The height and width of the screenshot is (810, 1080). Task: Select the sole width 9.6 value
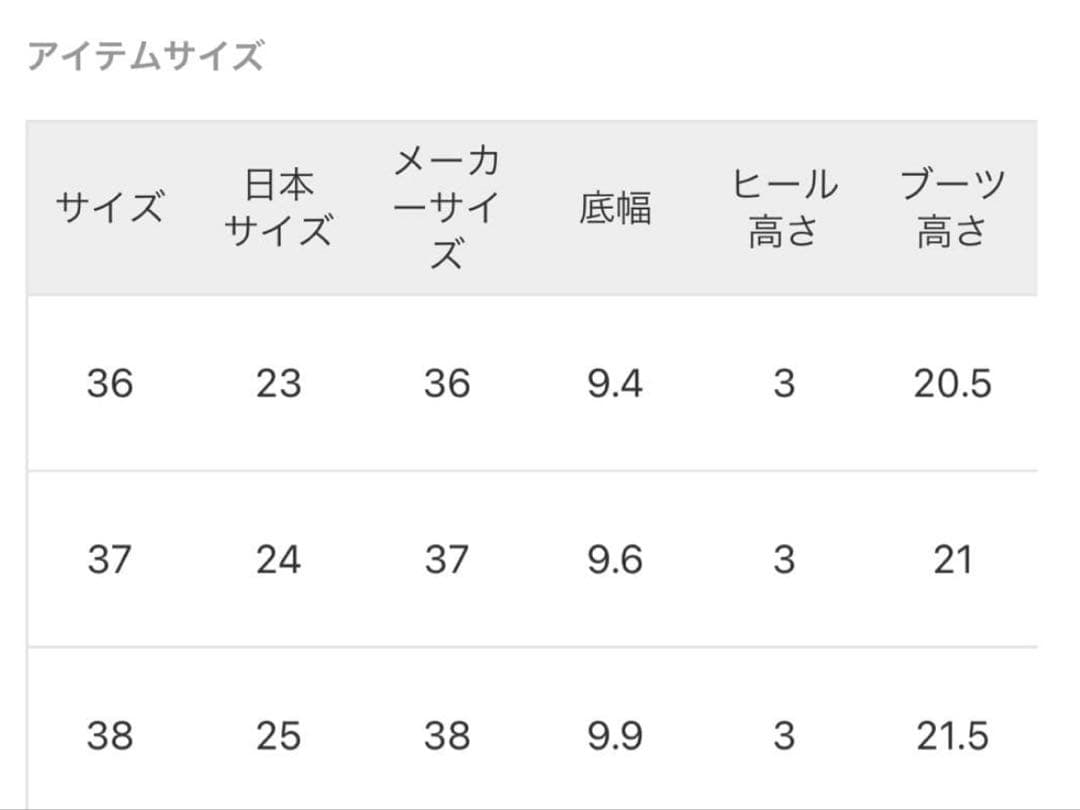click(x=615, y=559)
